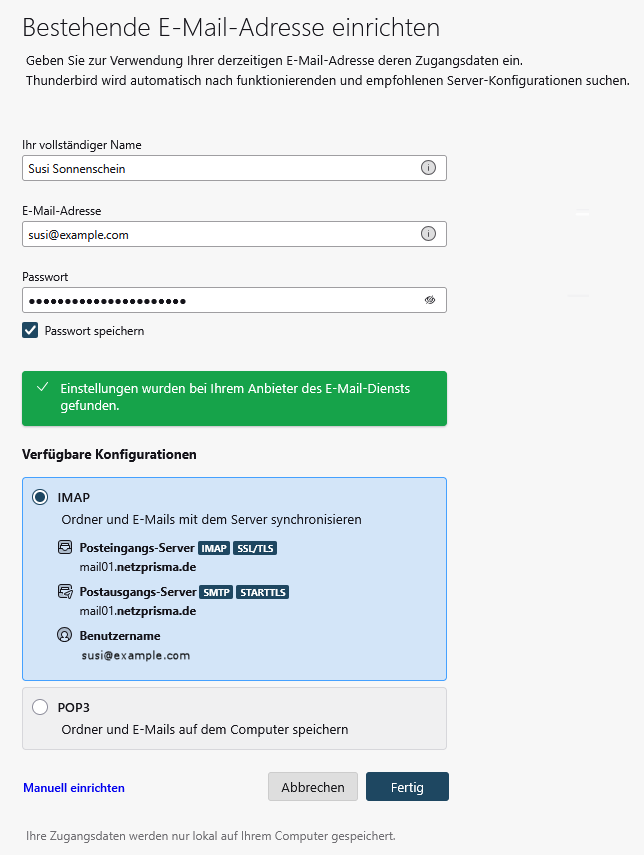Choose the POP3 radio option
This screenshot has height=855, width=644.
(x=40, y=707)
